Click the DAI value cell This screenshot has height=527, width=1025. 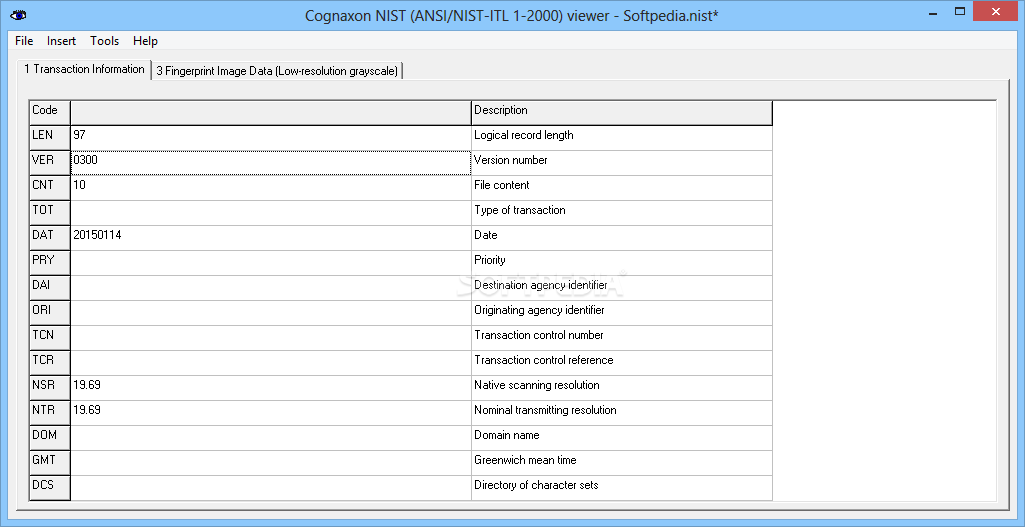pyautogui.click(x=271, y=288)
